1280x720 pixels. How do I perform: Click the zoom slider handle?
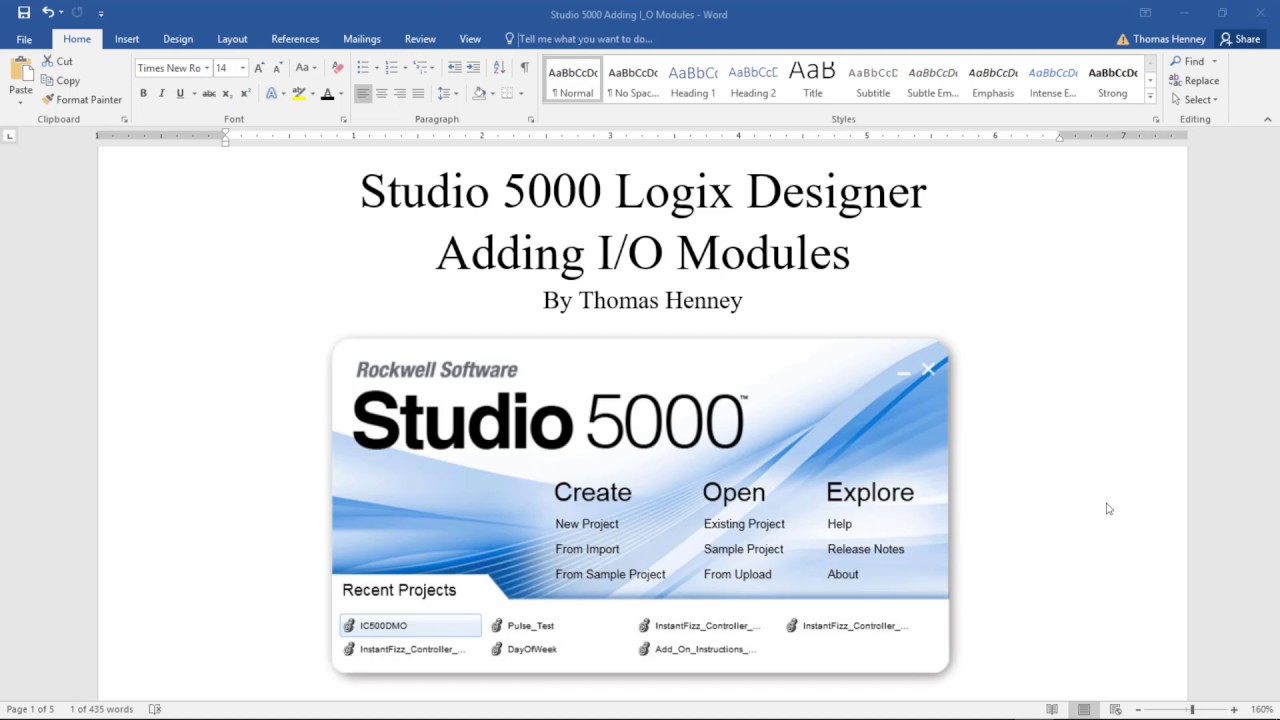click(x=1192, y=709)
